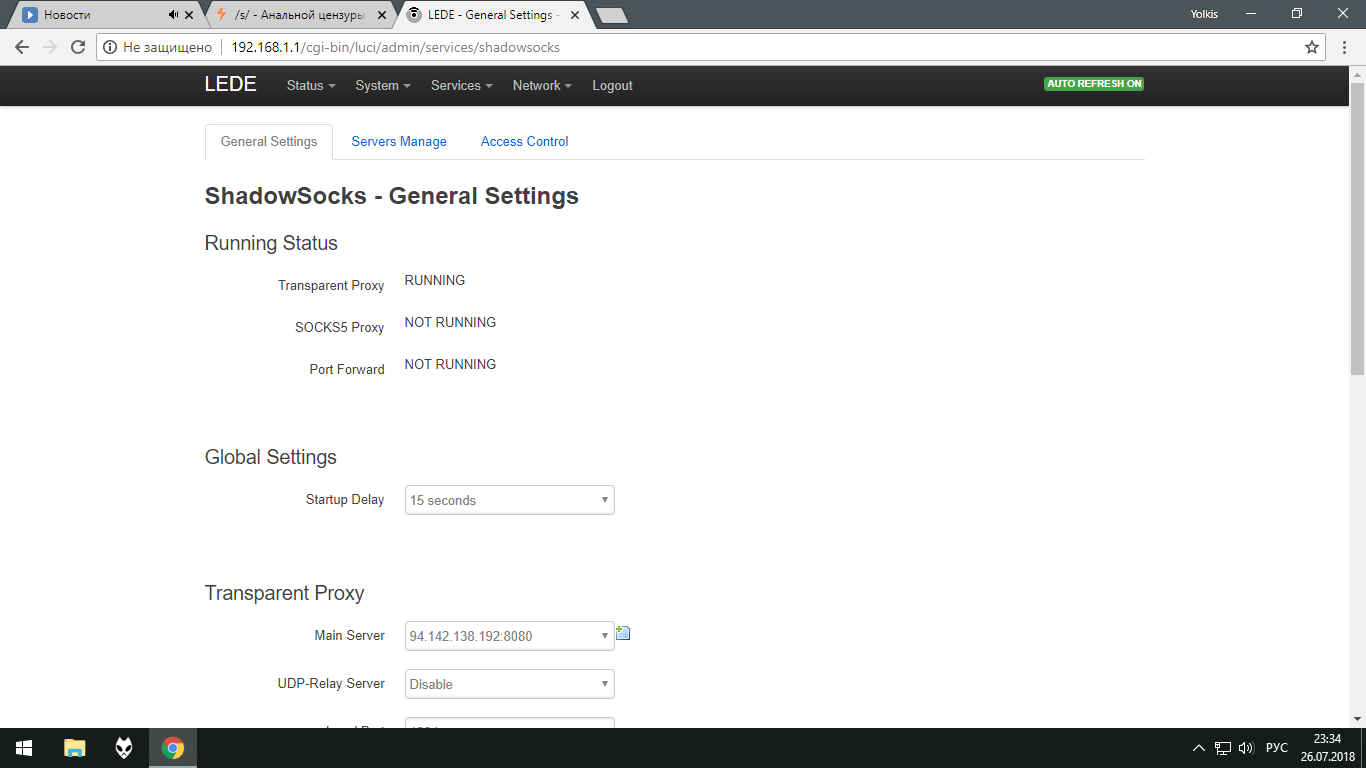Click the Global Settings heading

pos(271,457)
